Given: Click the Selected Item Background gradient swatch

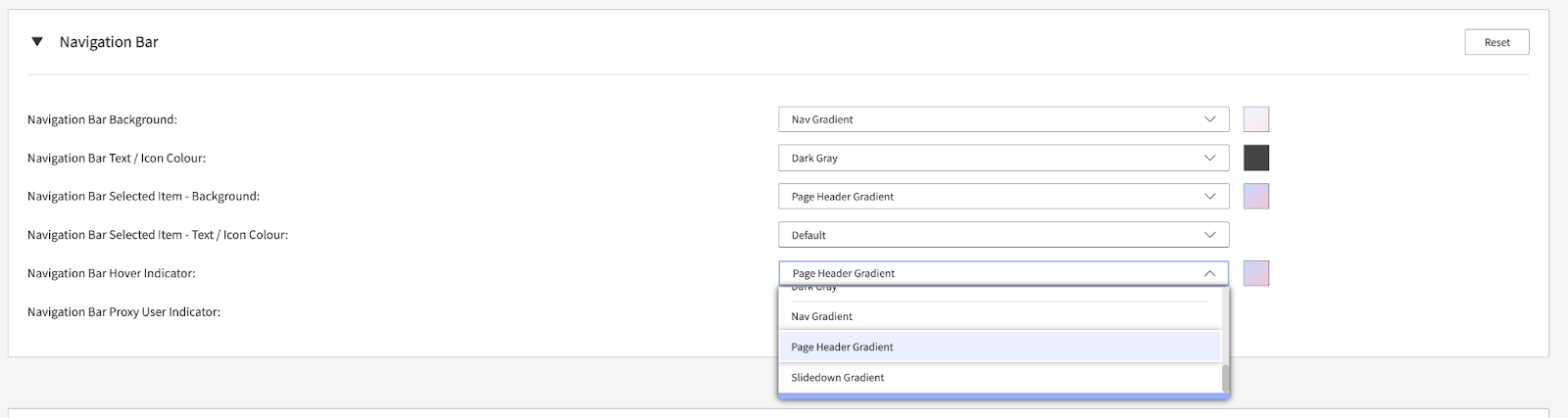Looking at the screenshot, I should pyautogui.click(x=1256, y=196).
